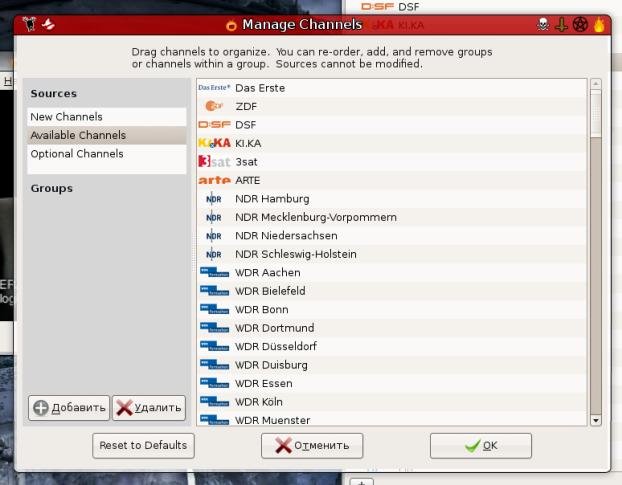Click the flame icon in title bar
Image resolution: width=622 pixels, height=485 pixels.
[x=599, y=25]
